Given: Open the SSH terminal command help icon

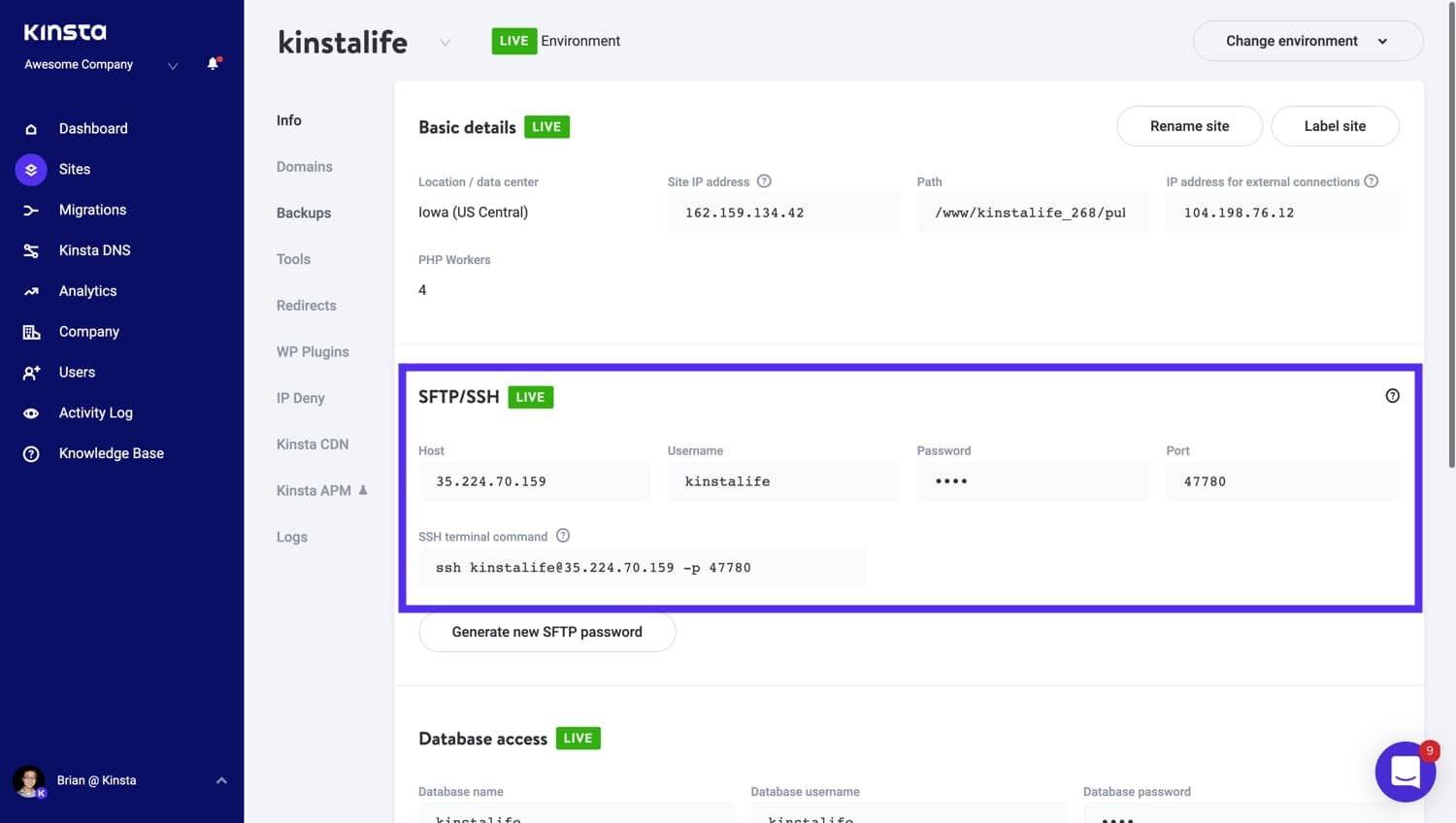Looking at the screenshot, I should 562,536.
